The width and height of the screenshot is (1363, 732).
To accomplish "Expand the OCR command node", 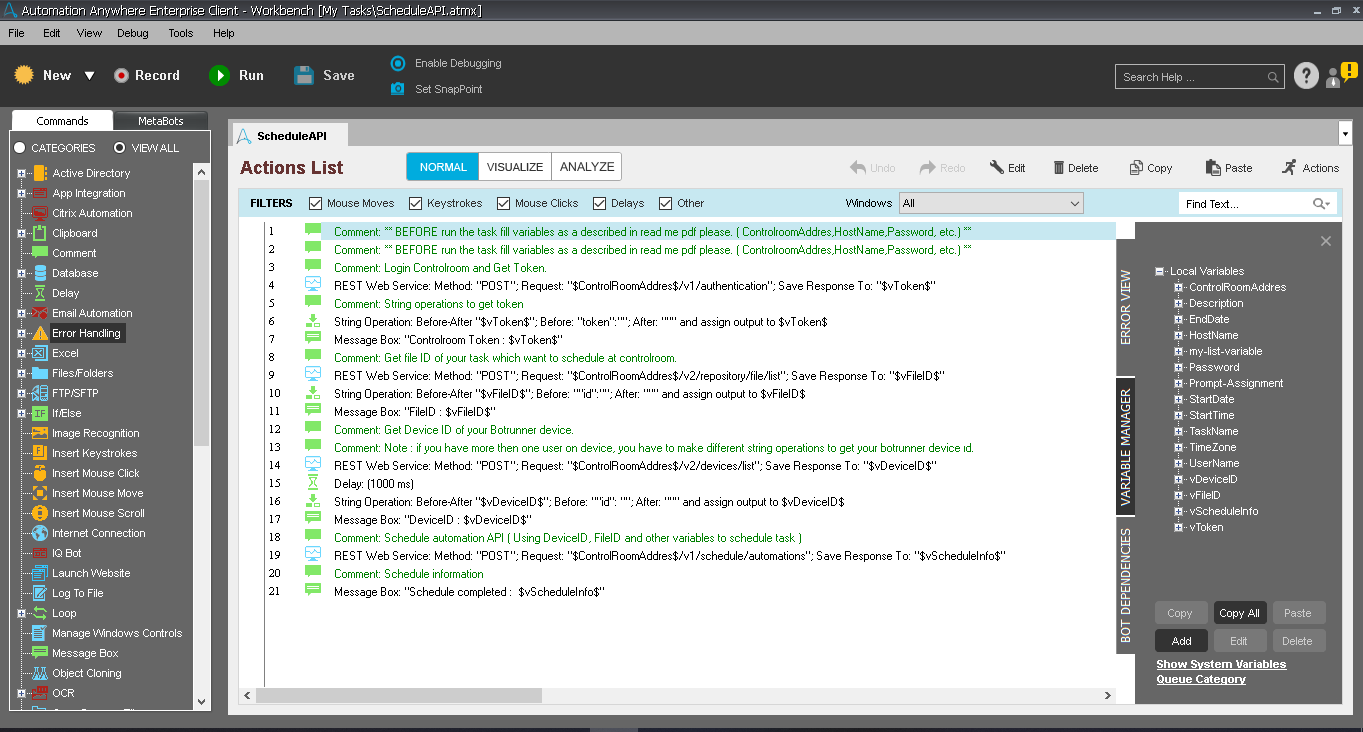I will click(x=21, y=693).
